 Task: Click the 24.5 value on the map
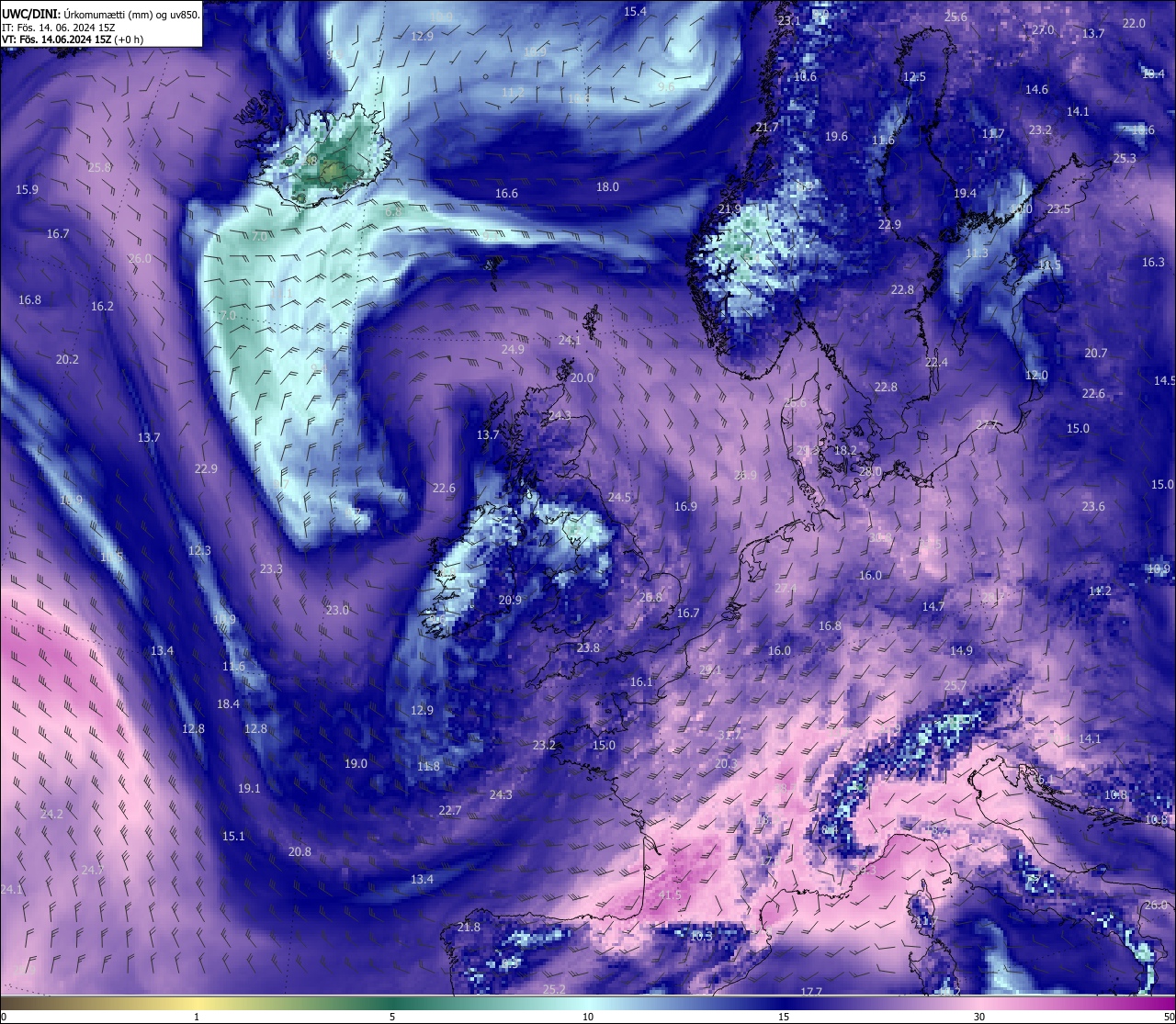click(x=619, y=497)
